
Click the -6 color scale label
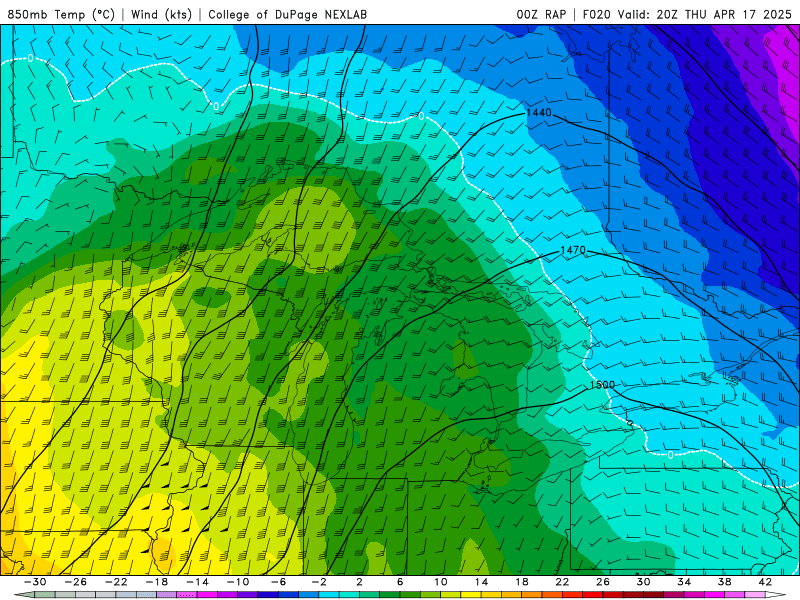pos(278,582)
